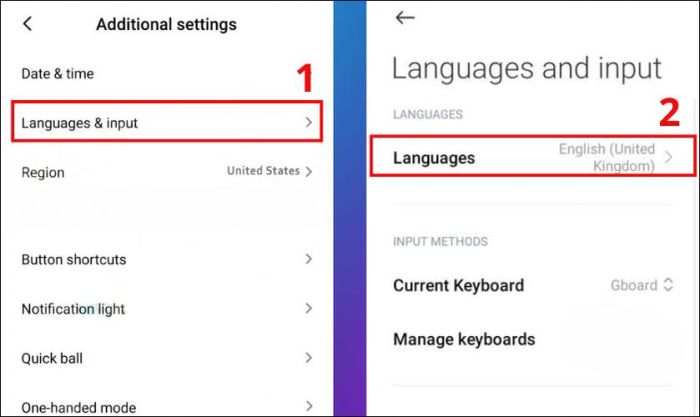Tap the chevron on Languages & input row
Screen dimensions: 700x417
(308, 122)
